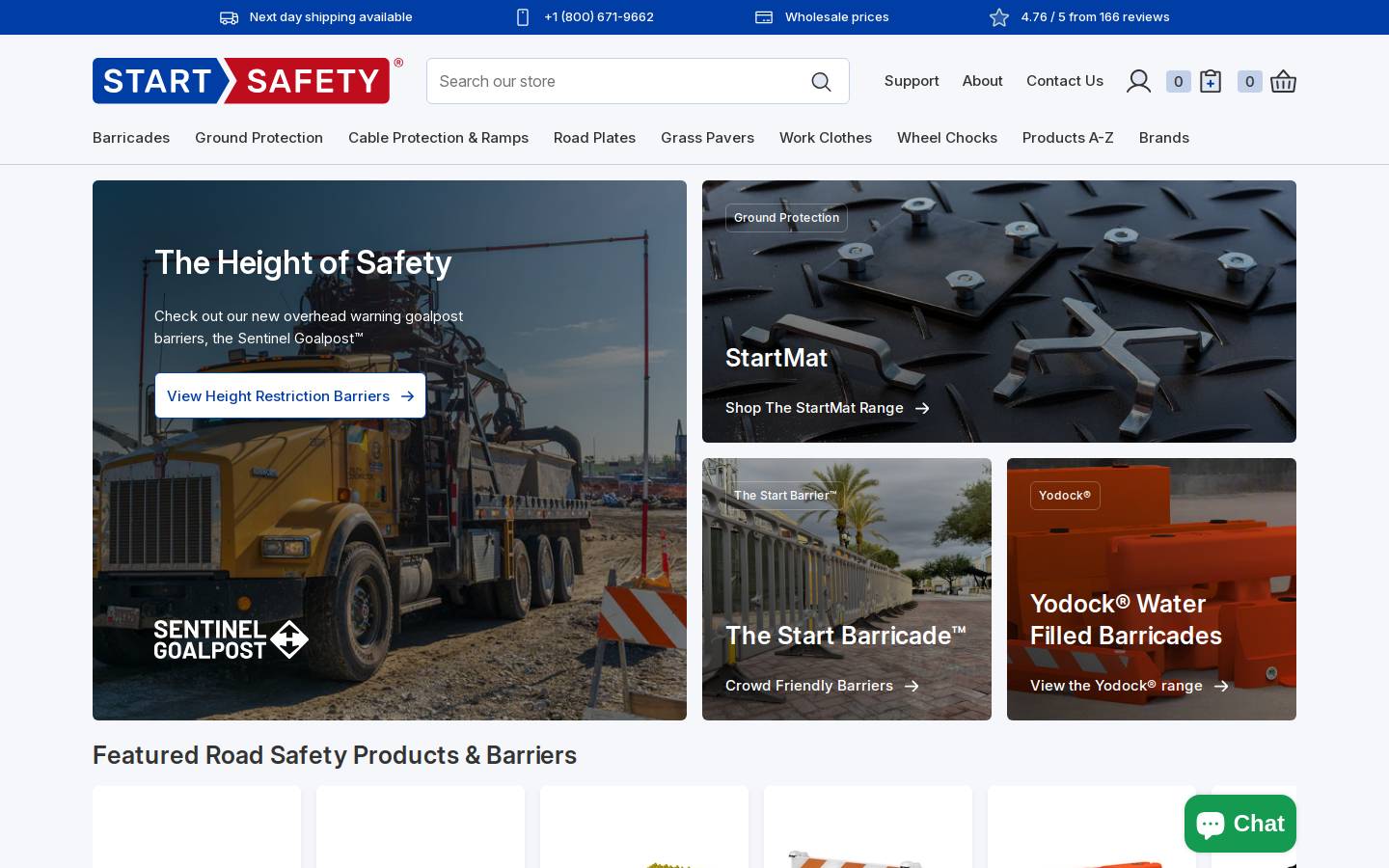Screen dimensions: 1389x868
Task: Click the phone icon in top bar
Action: point(523,17)
